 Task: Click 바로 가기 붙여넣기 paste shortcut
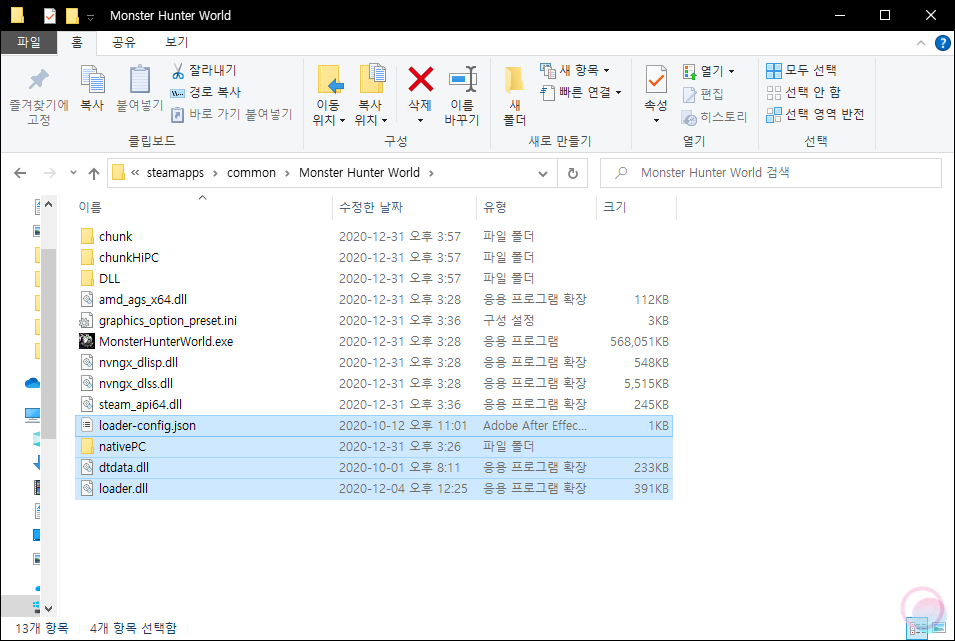232,115
